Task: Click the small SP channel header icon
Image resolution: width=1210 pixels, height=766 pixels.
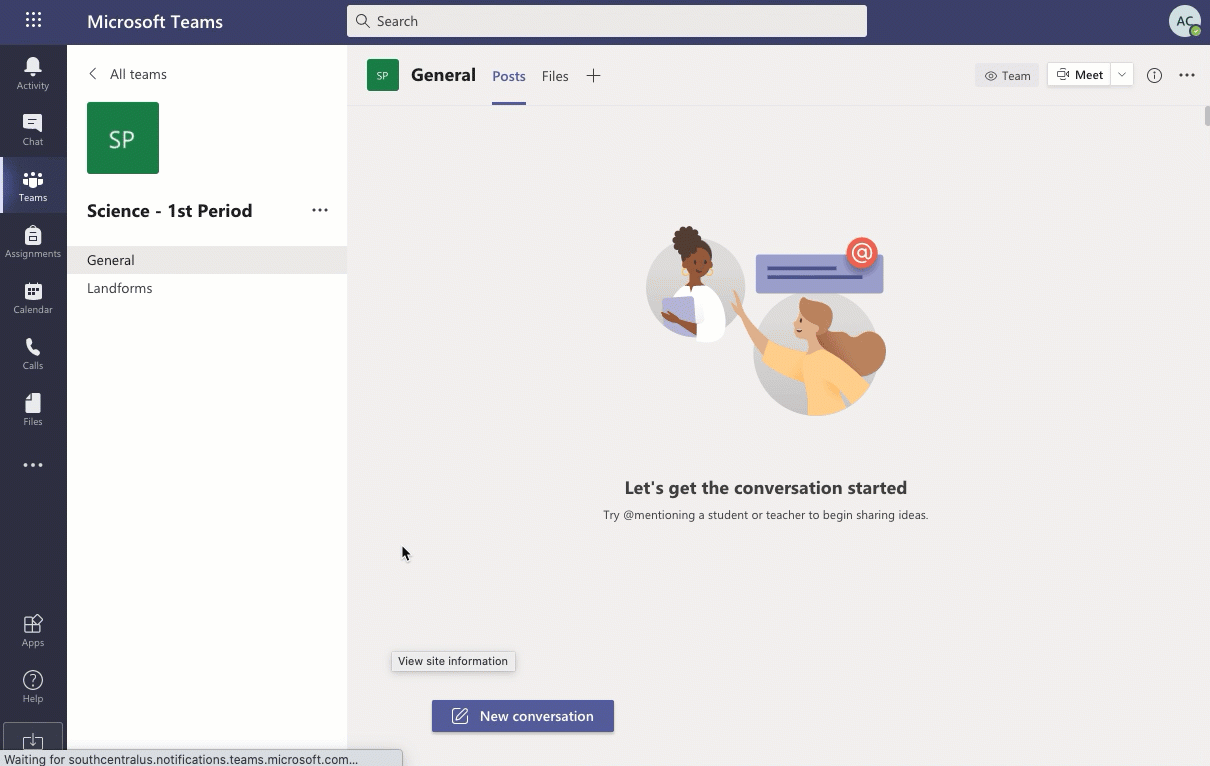Action: (383, 75)
